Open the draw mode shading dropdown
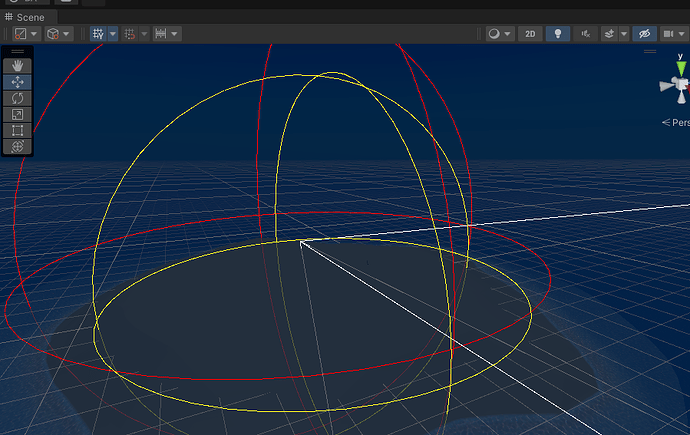The image size is (690, 435). (x=500, y=34)
